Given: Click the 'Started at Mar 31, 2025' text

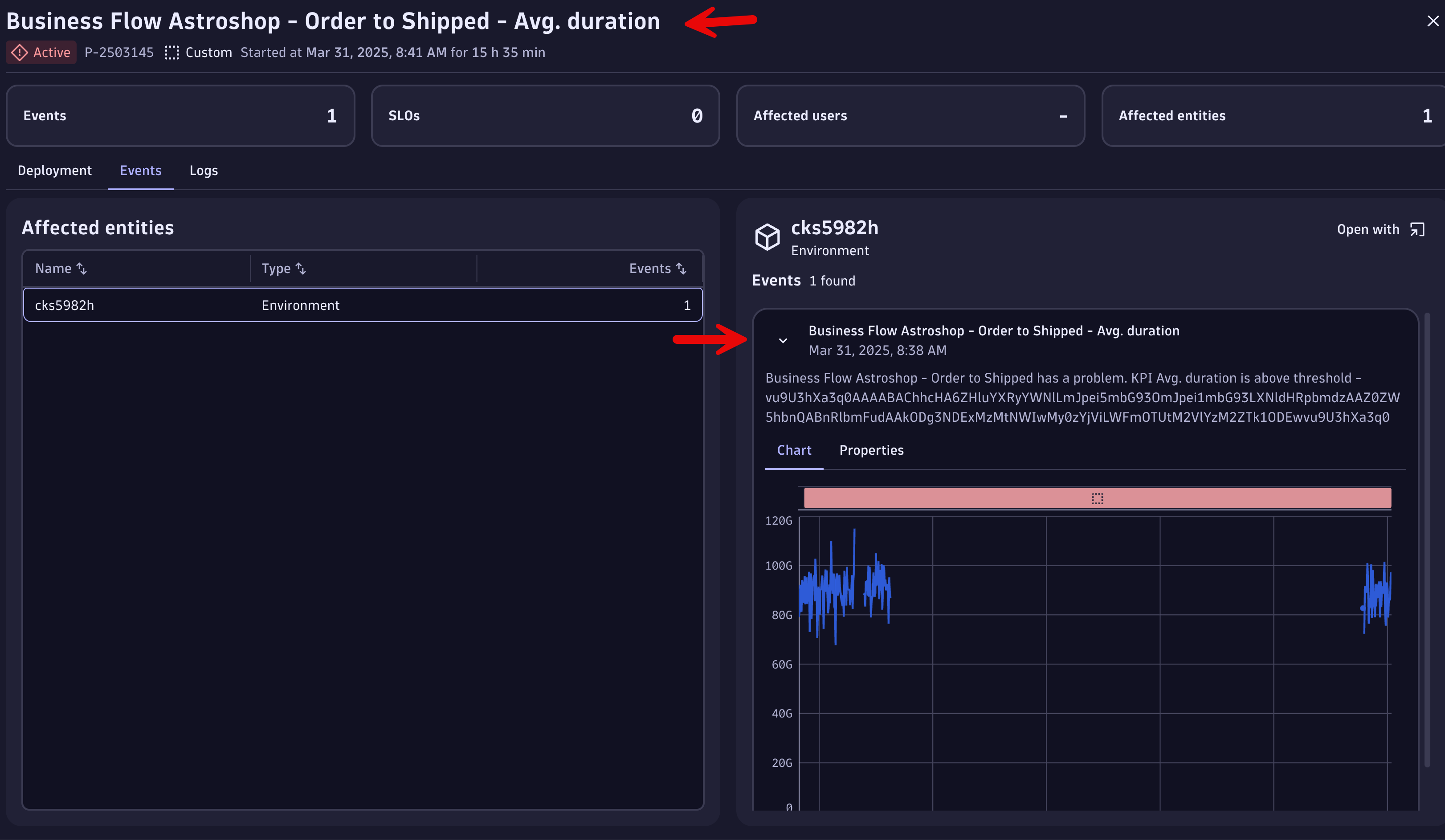Looking at the screenshot, I should (393, 53).
